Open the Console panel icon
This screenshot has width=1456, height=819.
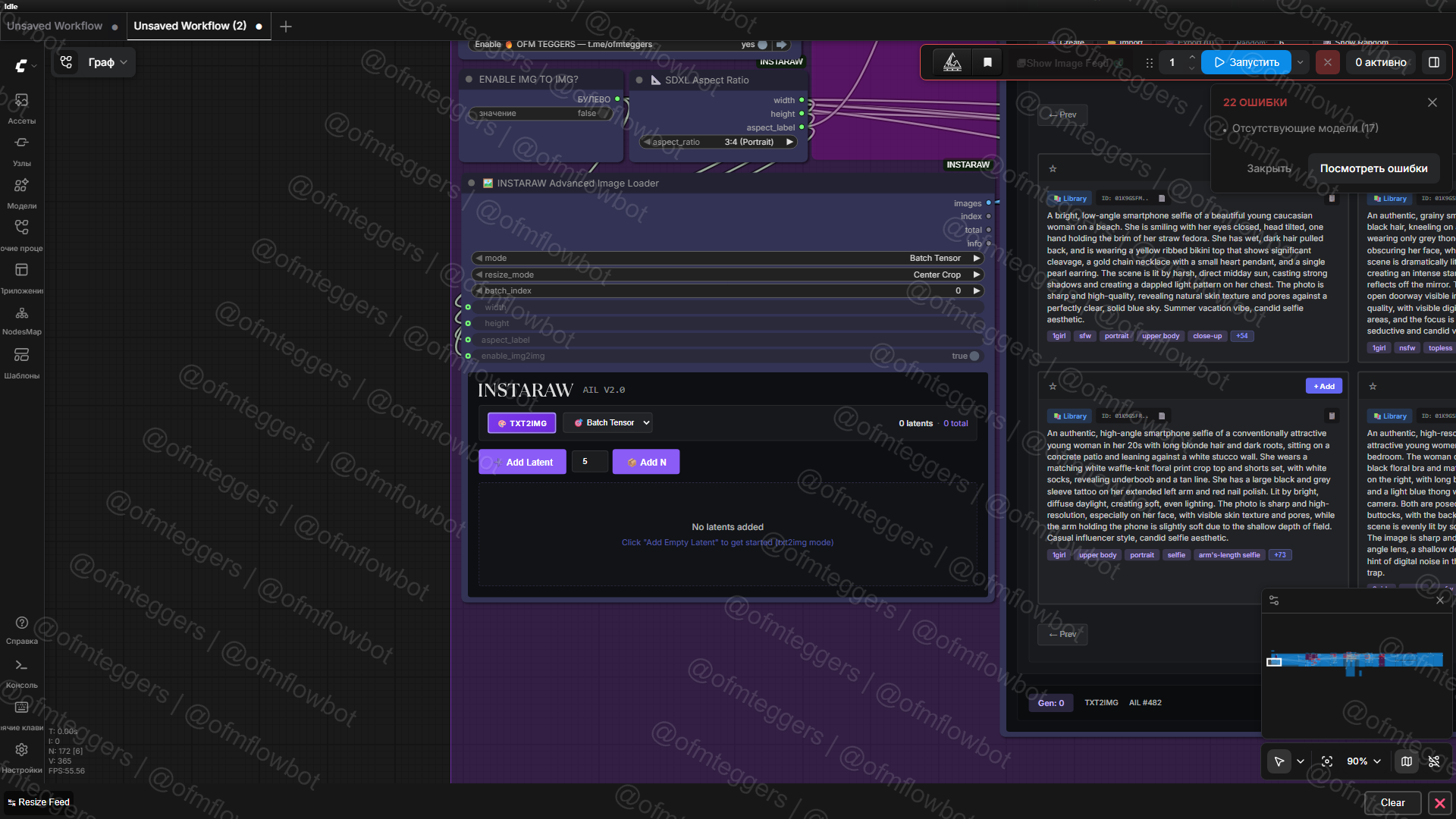coord(21,666)
